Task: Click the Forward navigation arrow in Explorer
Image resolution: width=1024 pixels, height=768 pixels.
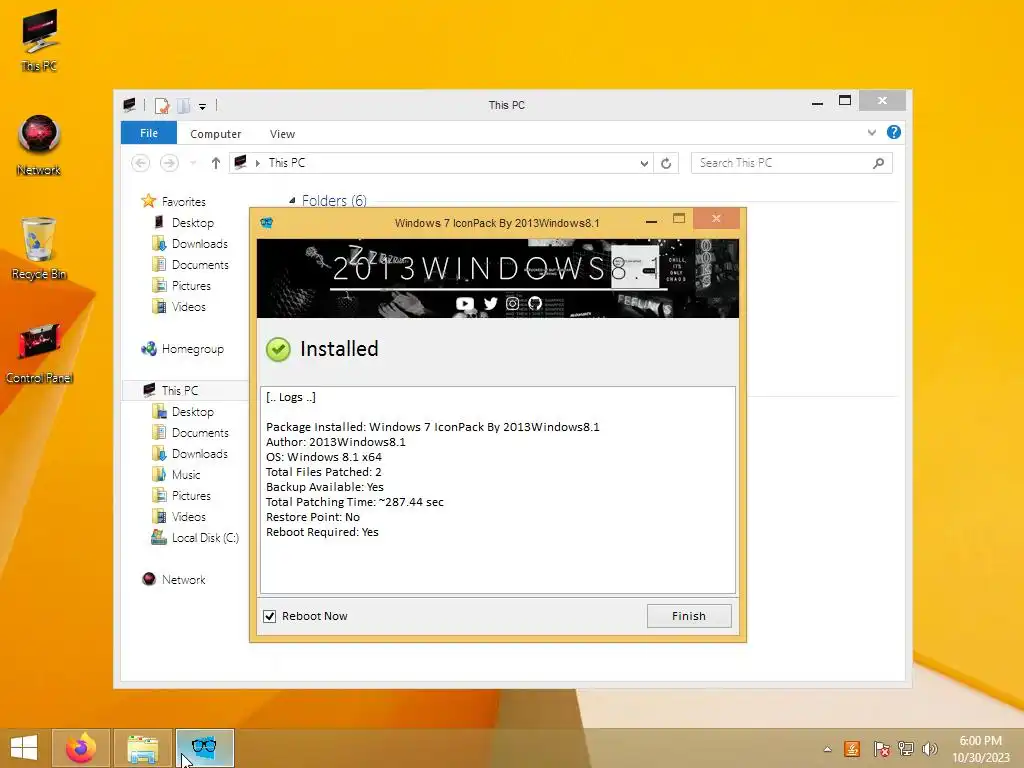Action: click(x=169, y=163)
